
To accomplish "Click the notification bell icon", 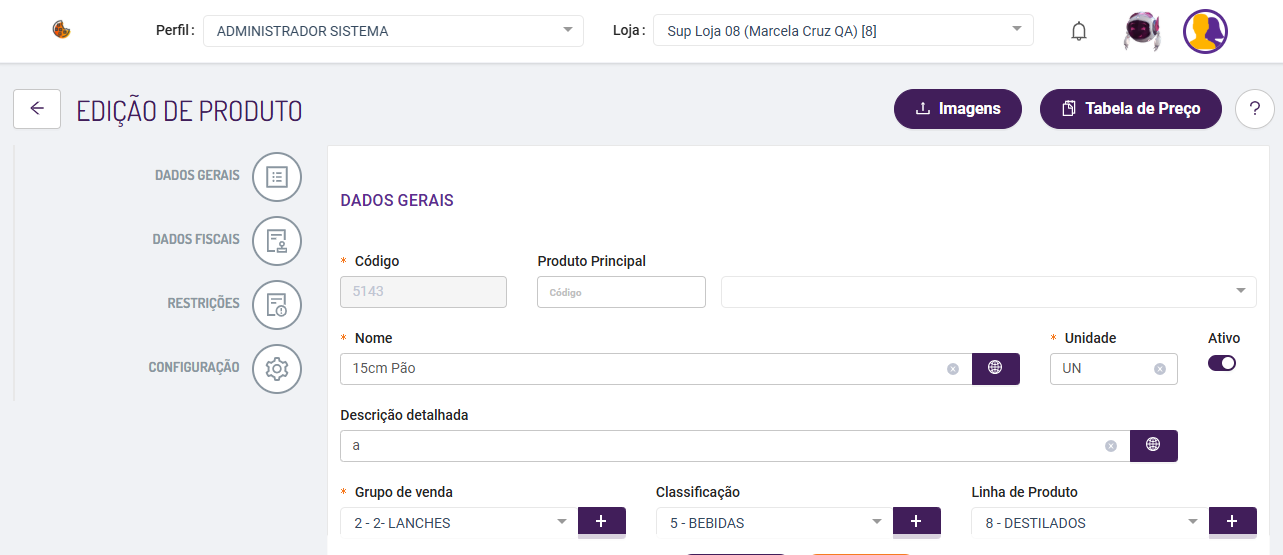I will point(1079,31).
